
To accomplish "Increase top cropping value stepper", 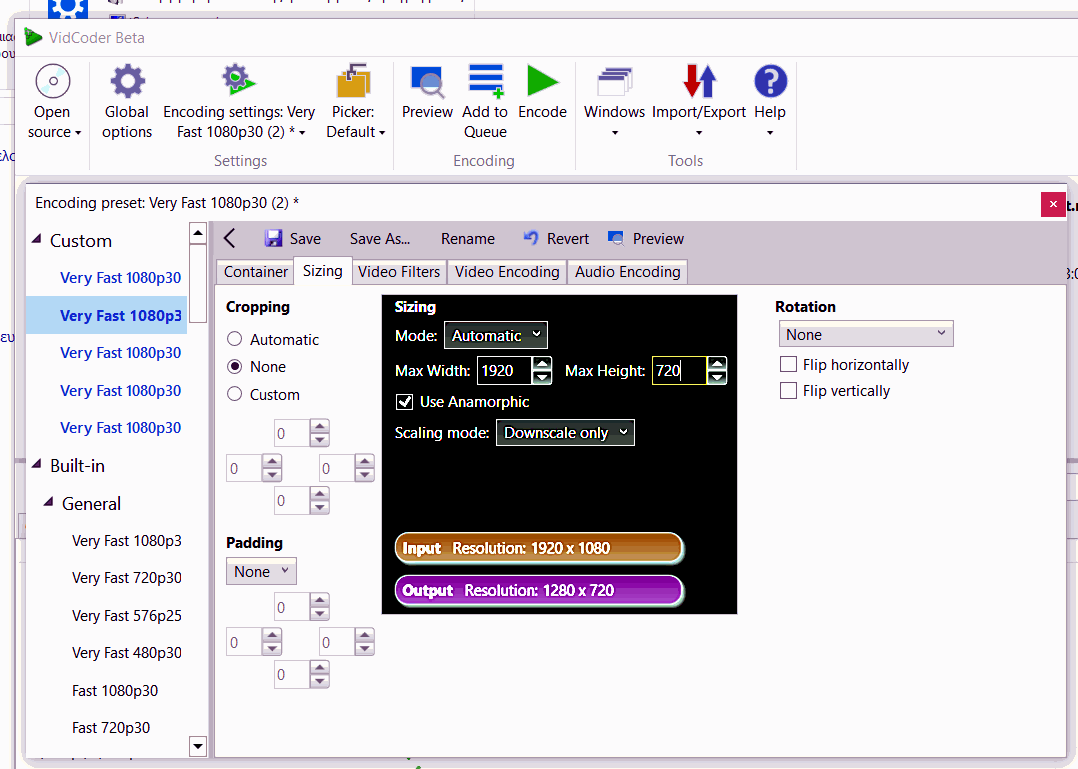I will tap(319, 427).
